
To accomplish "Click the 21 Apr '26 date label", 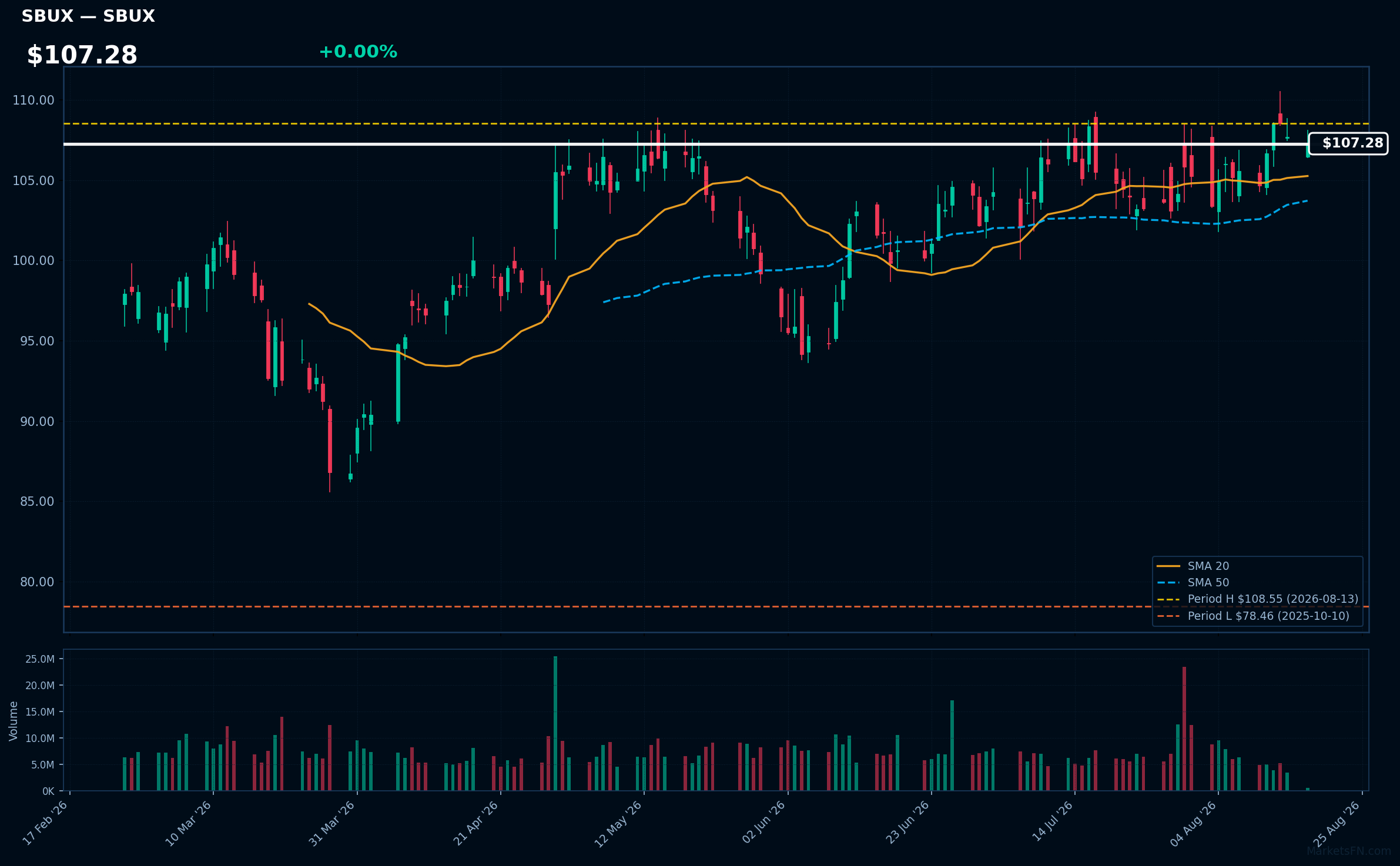I will tap(475, 823).
